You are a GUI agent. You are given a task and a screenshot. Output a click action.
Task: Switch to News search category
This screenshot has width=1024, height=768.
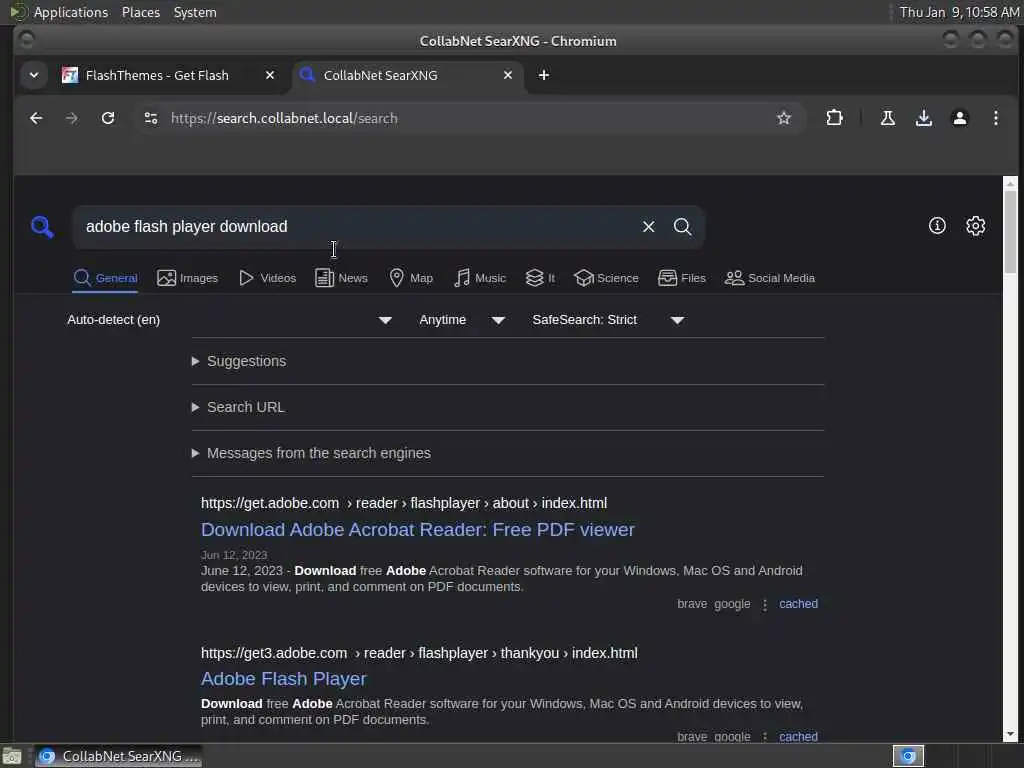pos(341,278)
